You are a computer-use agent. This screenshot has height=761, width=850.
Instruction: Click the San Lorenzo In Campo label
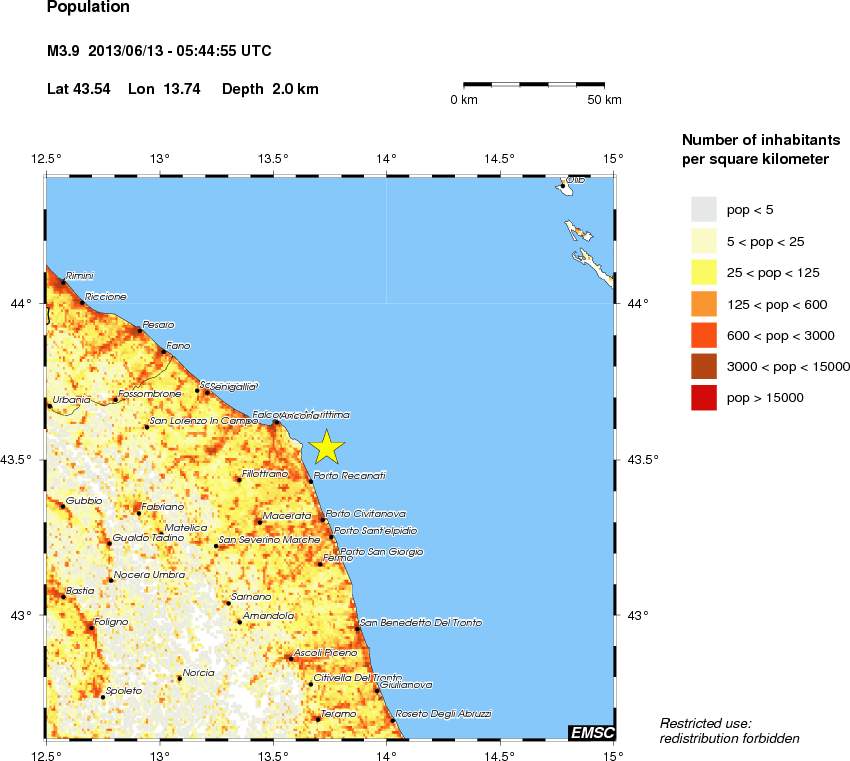click(x=204, y=421)
